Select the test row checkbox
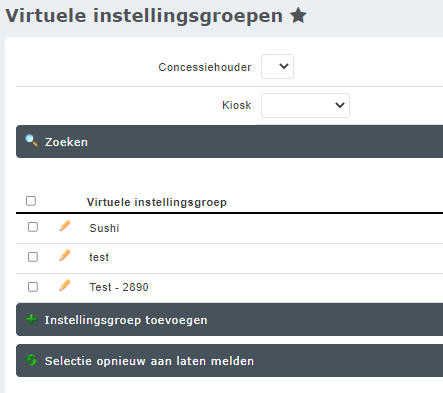This screenshot has width=443, height=393. [33, 257]
